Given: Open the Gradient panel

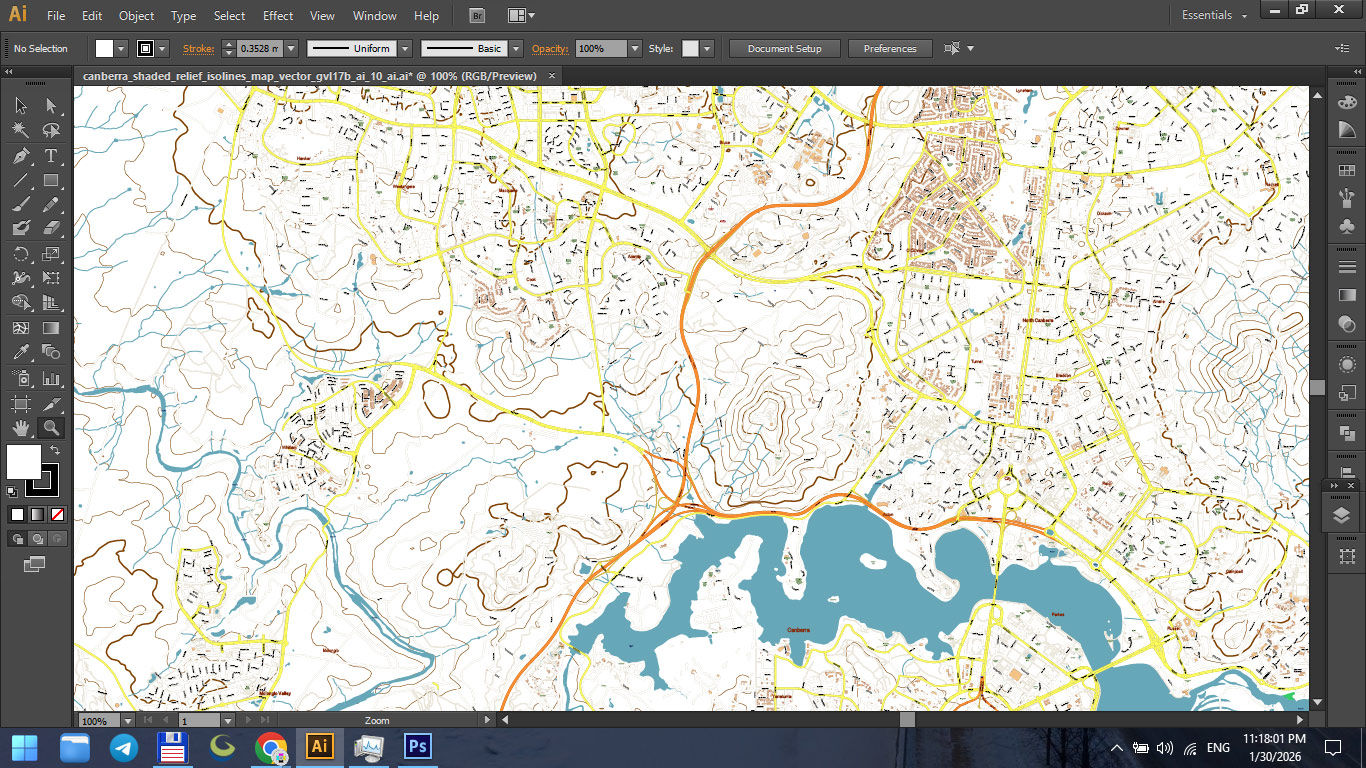Looking at the screenshot, I should (1345, 296).
